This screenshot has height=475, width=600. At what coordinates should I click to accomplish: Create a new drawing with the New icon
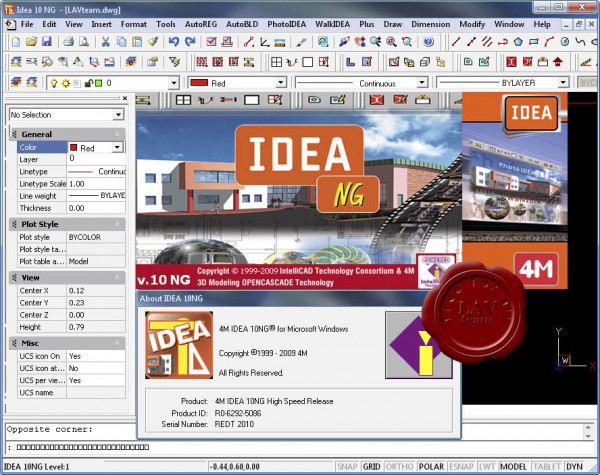[16, 41]
